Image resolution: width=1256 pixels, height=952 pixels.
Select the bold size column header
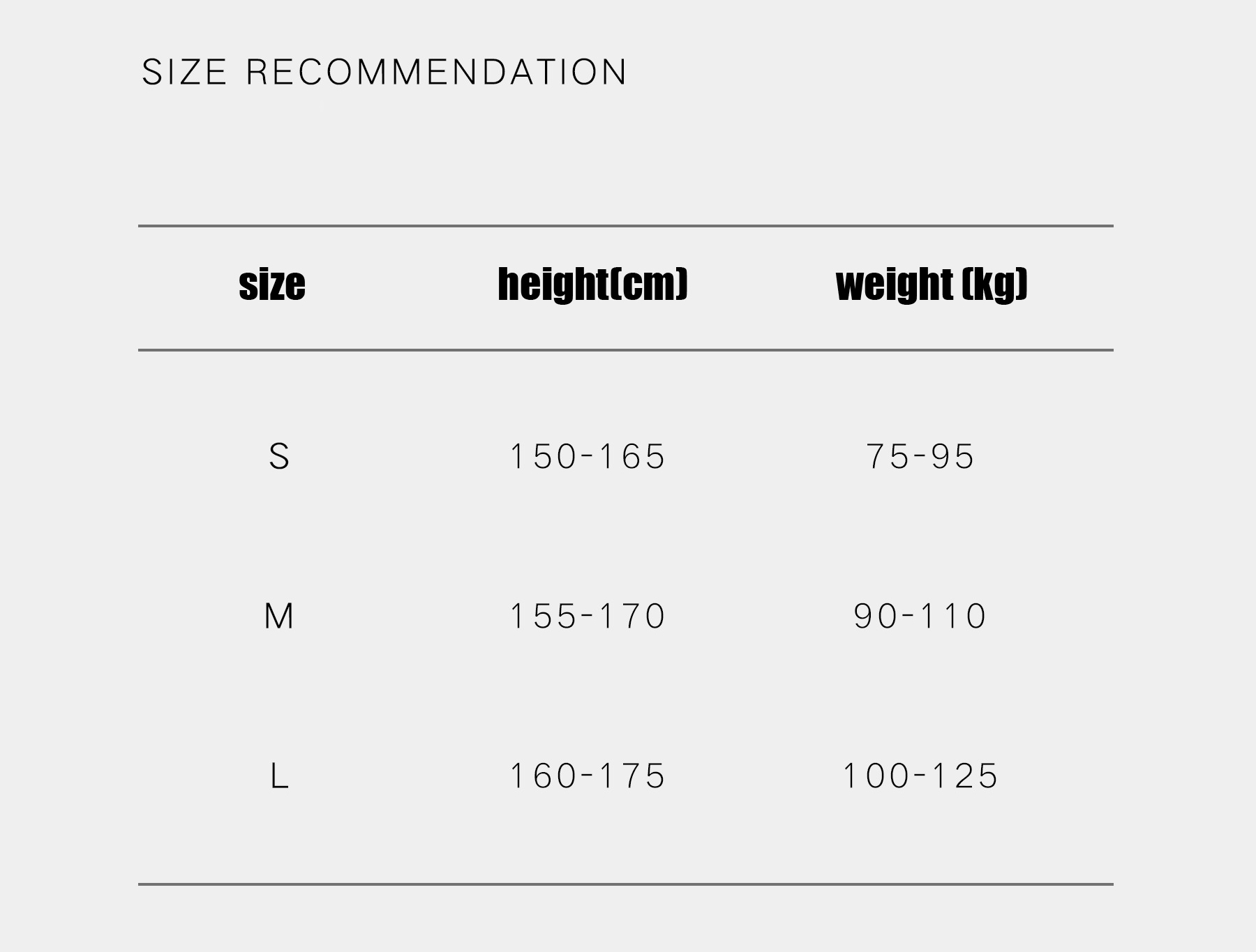(272, 284)
